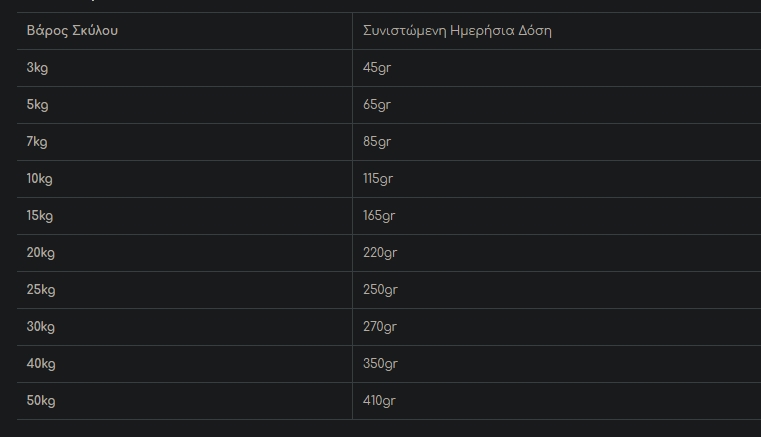
Task: Click the 15kg weight cell
Action: coord(40,216)
